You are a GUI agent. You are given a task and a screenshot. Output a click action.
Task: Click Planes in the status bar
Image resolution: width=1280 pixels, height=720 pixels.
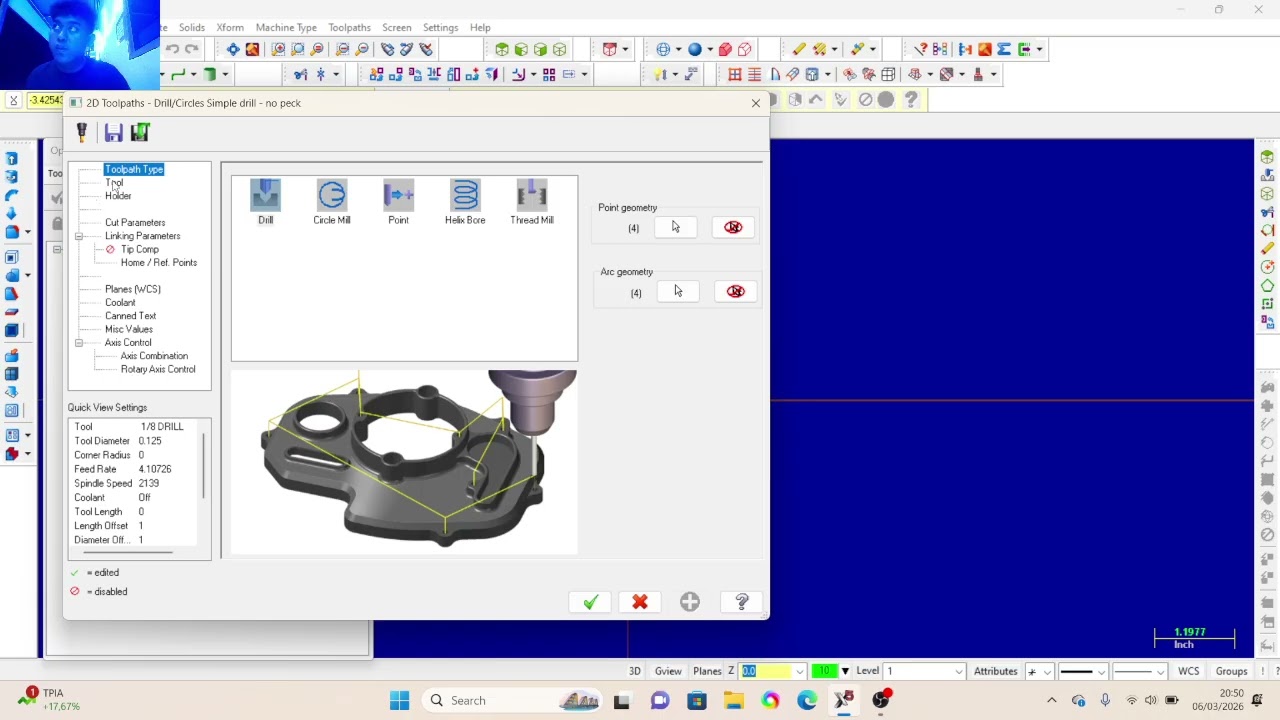(707, 671)
